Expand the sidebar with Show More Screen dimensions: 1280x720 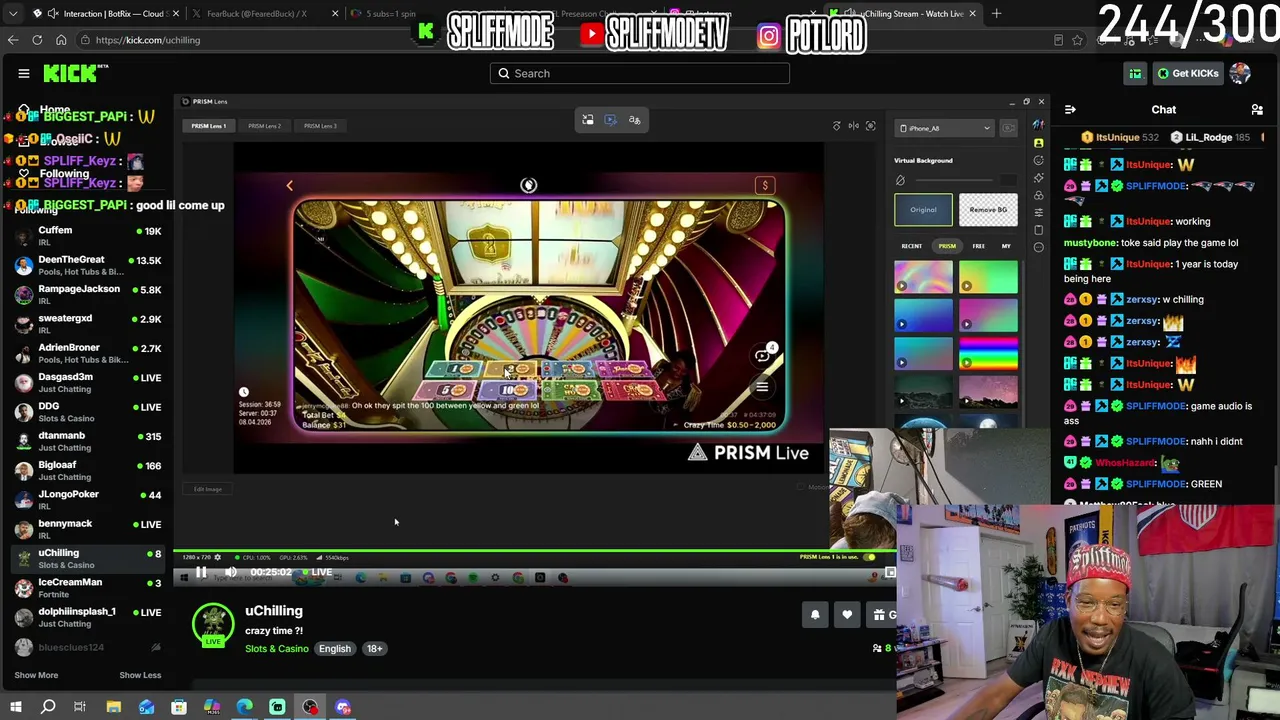[x=36, y=675]
